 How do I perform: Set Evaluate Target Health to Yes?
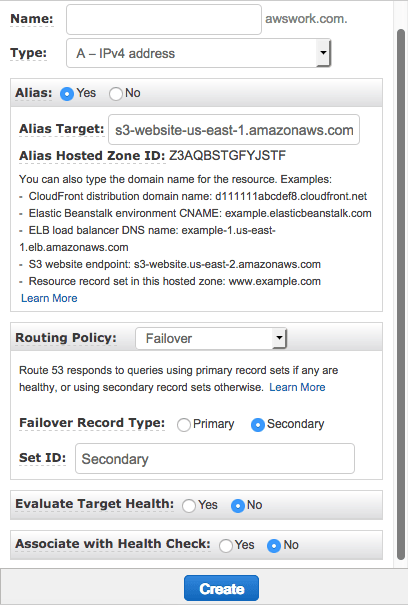point(189,506)
